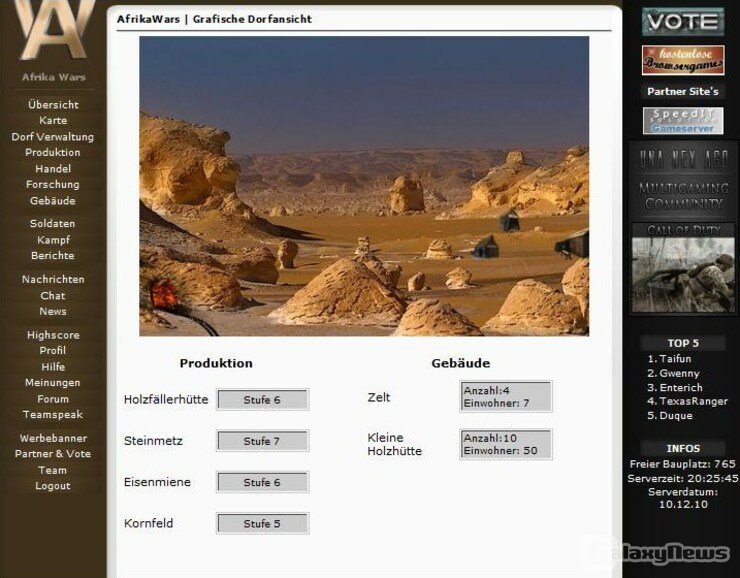This screenshot has height=578, width=740.
Task: Click the tent near the rock at right
Action: 510,221
